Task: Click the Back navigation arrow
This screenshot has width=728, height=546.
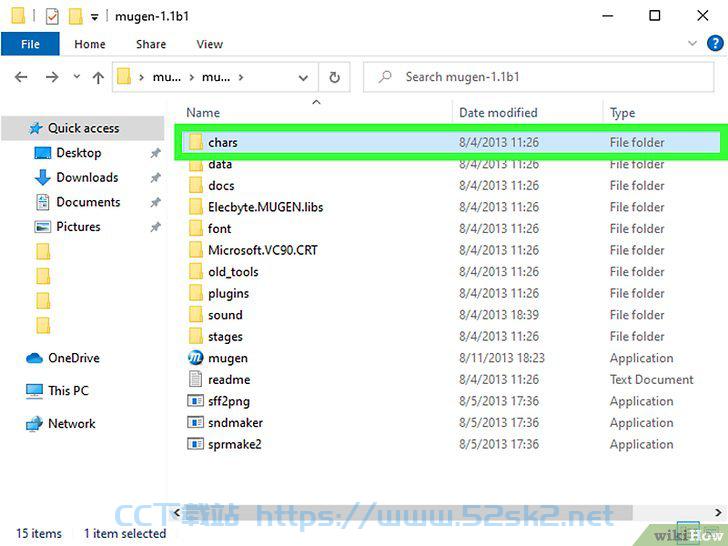Action: coord(21,77)
